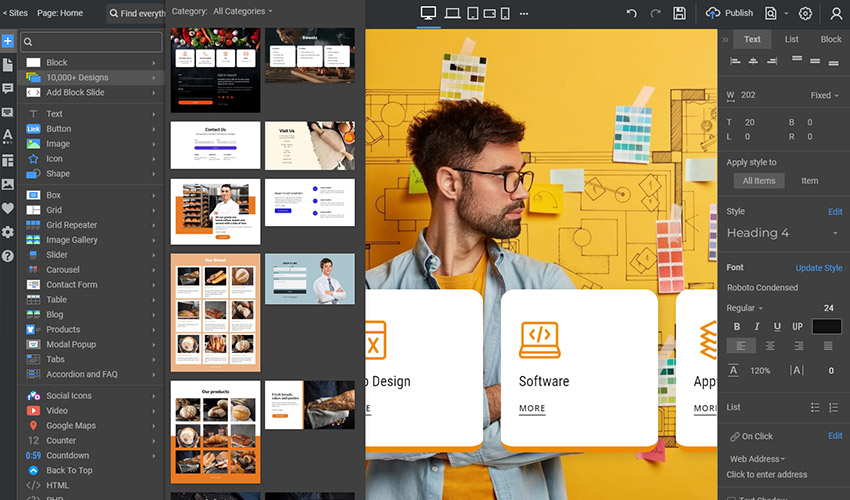
Task: Switch to laptop view icon
Action: (x=452, y=14)
